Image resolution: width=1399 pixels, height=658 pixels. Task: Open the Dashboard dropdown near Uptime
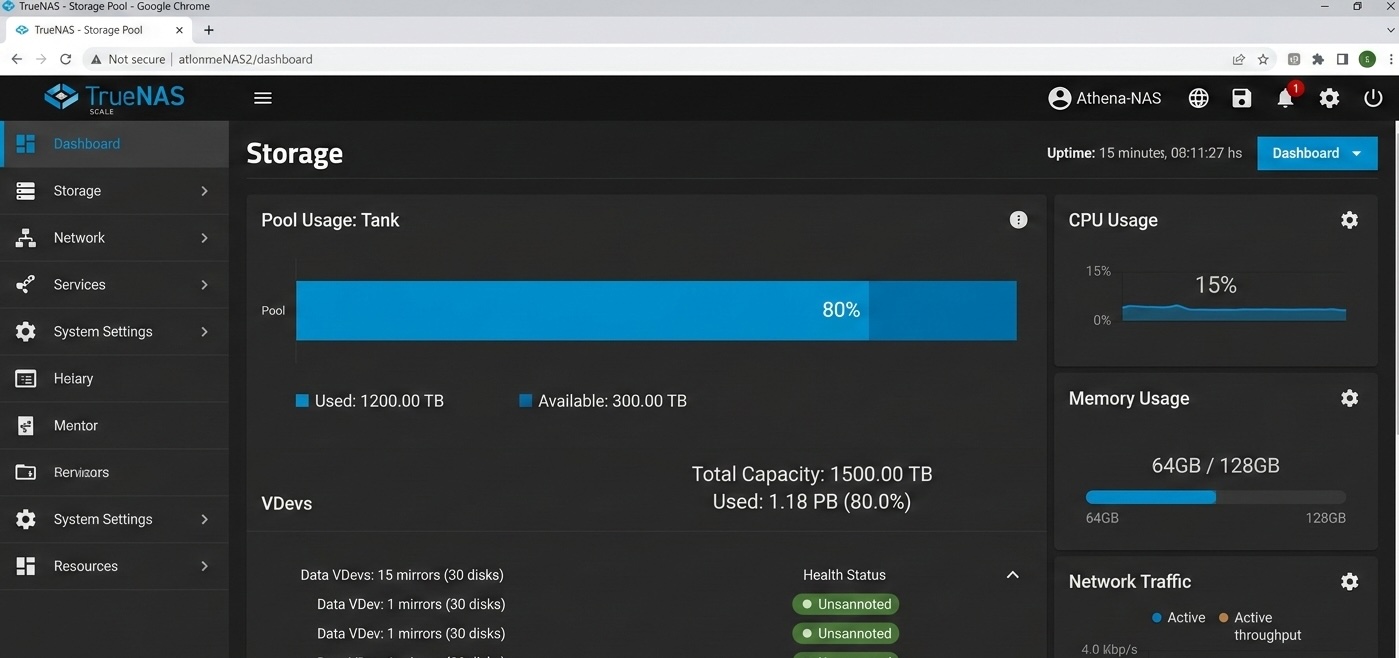[x=1316, y=152]
